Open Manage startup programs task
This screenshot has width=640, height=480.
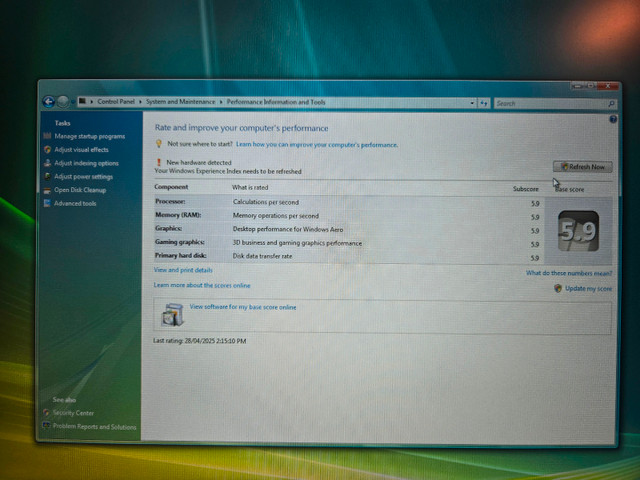click(90, 136)
